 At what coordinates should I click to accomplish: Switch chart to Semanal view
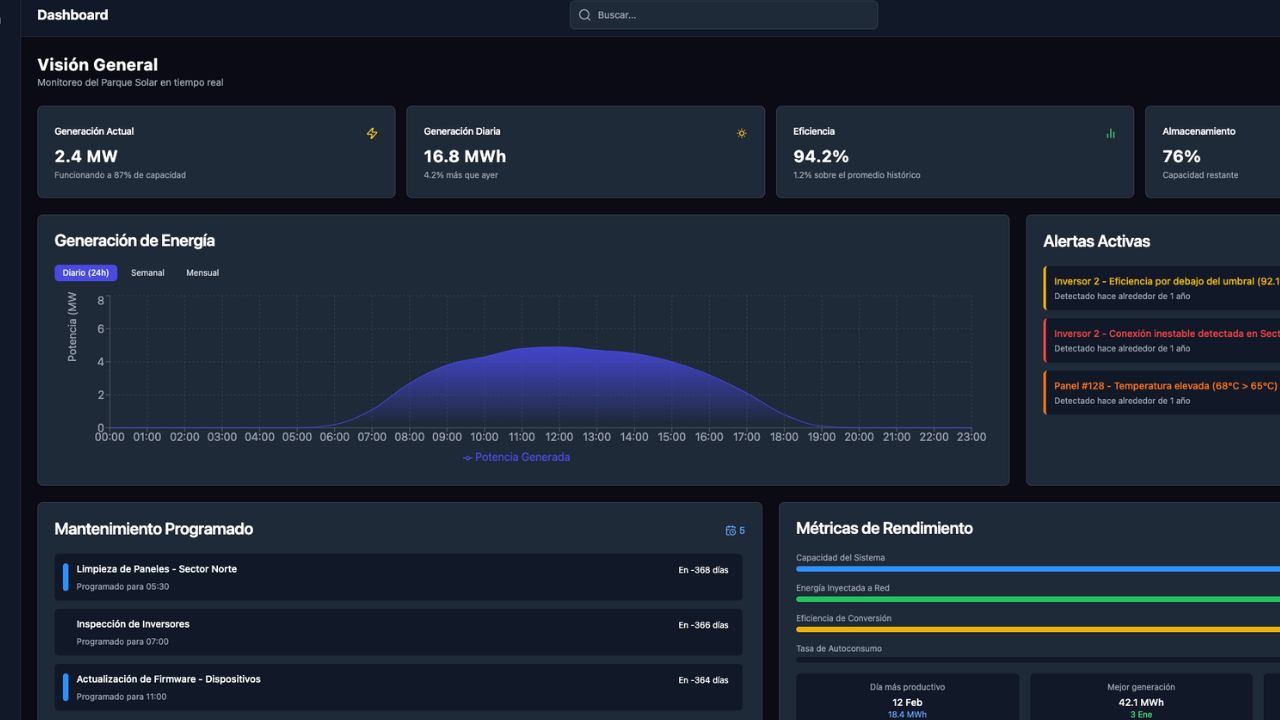148,273
